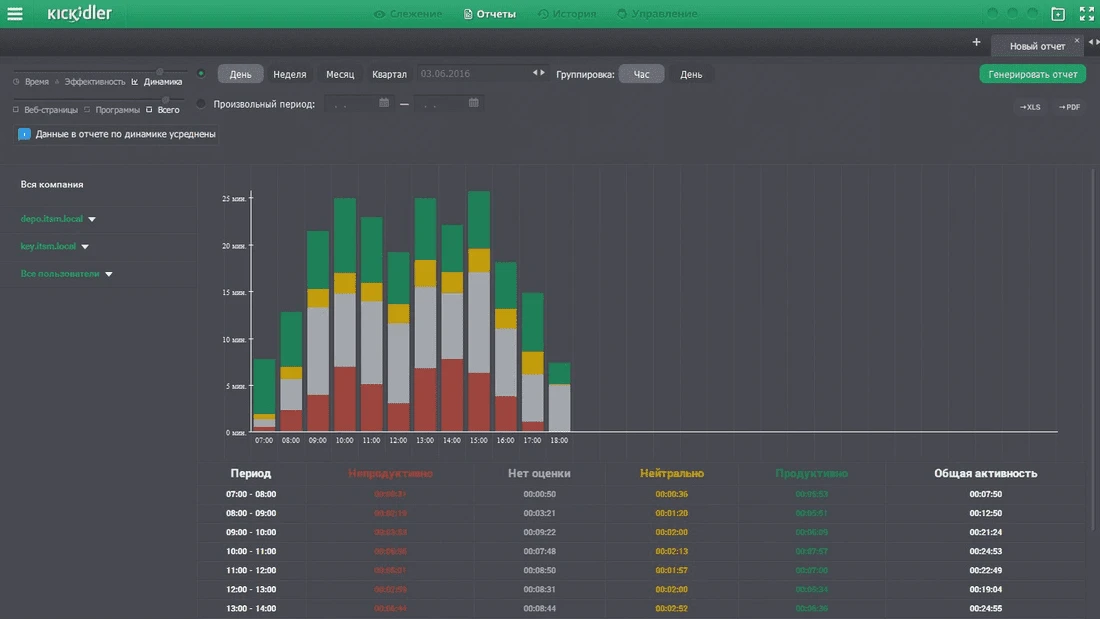Close the Новый отчет tab
This screenshot has width=1100, height=619.
pyautogui.click(x=1077, y=41)
